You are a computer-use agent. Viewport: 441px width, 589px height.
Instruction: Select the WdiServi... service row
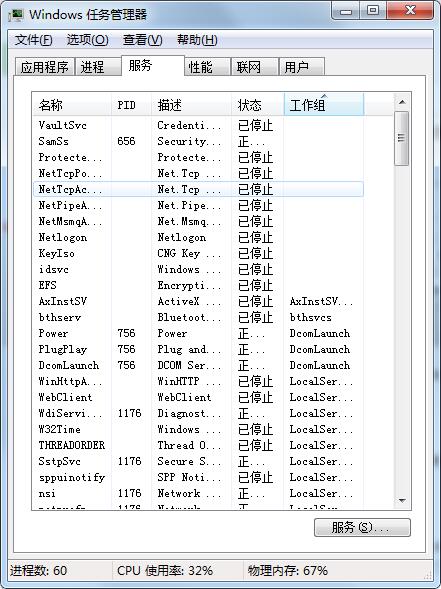click(198, 413)
